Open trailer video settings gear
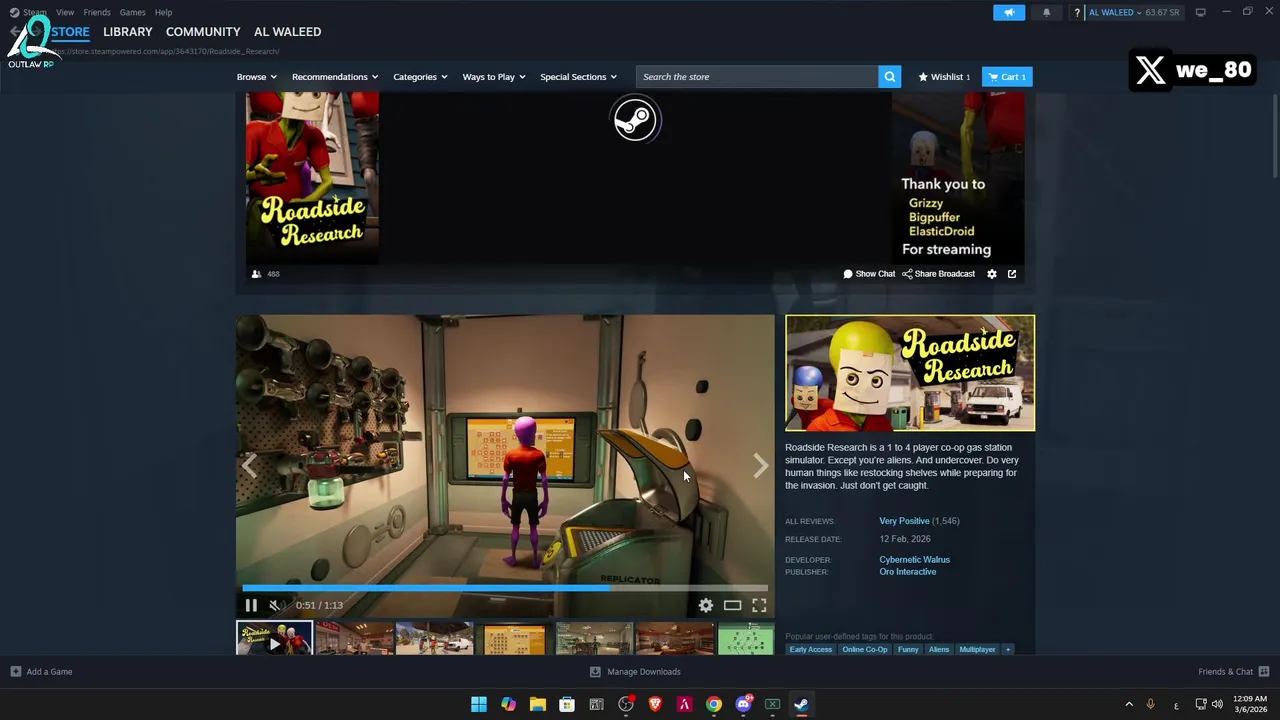This screenshot has height=720, width=1280. pos(706,605)
